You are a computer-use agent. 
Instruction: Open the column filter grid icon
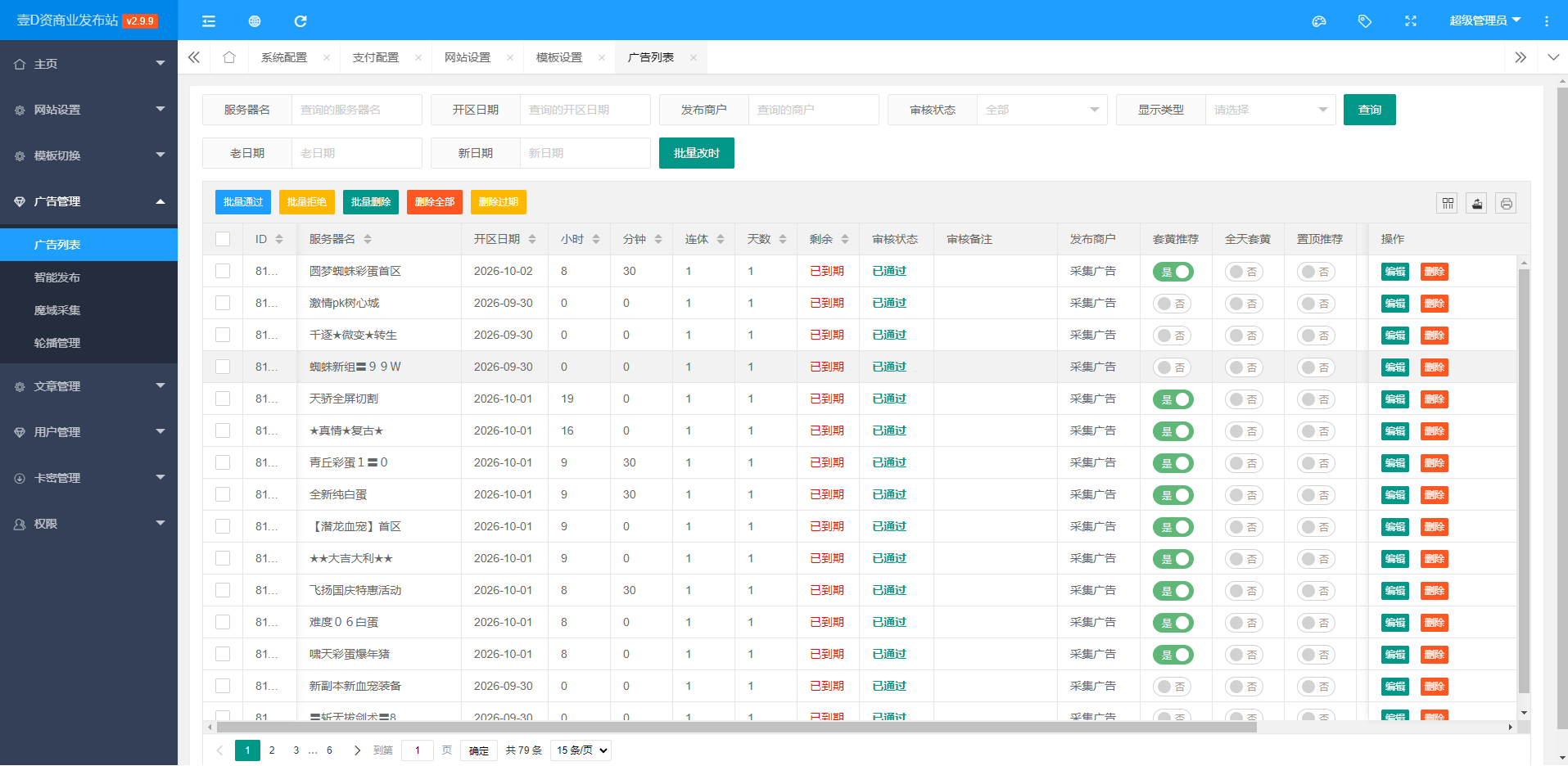click(1448, 203)
